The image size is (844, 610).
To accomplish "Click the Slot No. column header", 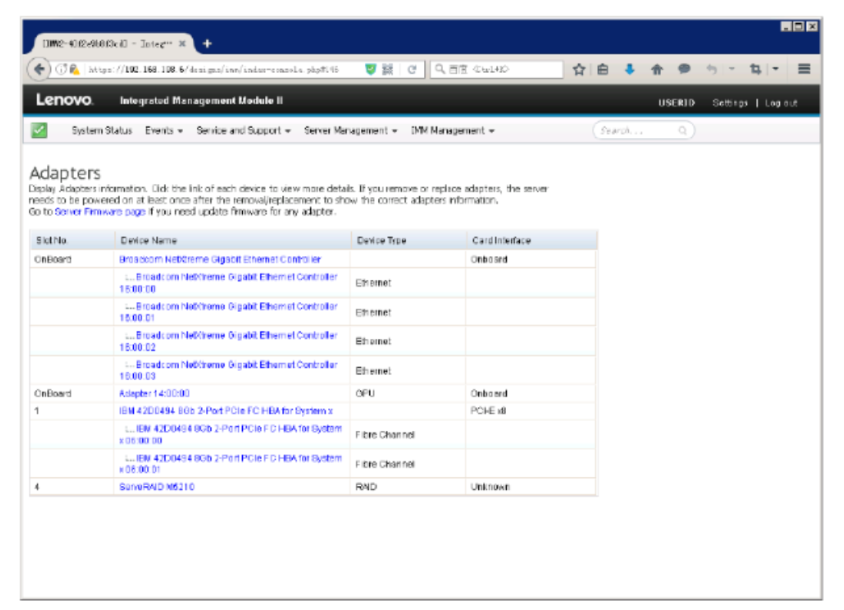I will [72, 240].
